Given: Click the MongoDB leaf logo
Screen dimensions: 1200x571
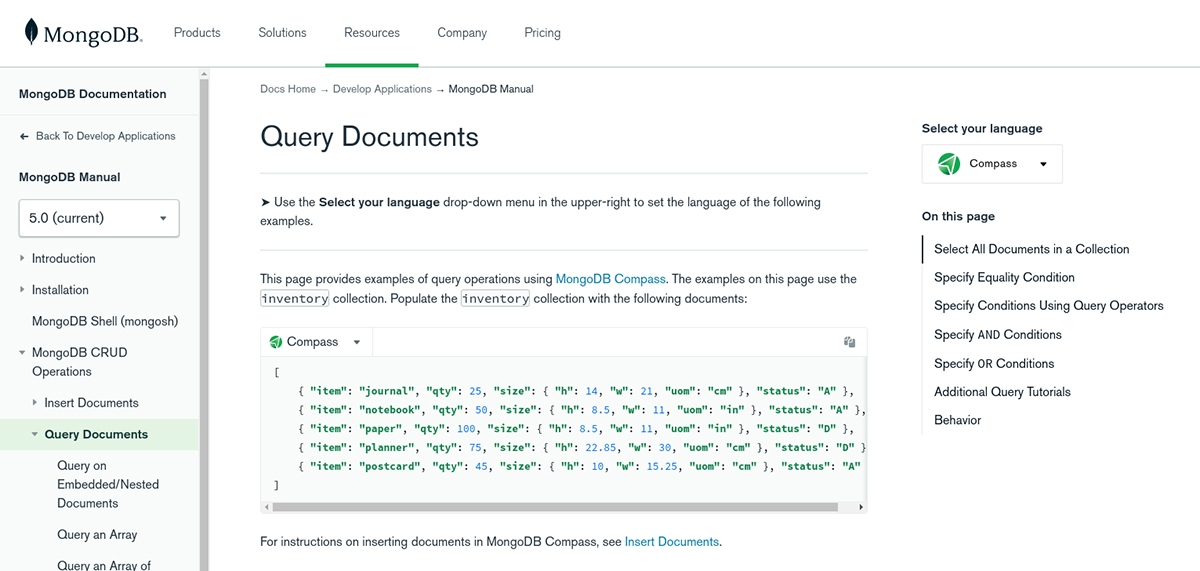Looking at the screenshot, I should 33,33.
